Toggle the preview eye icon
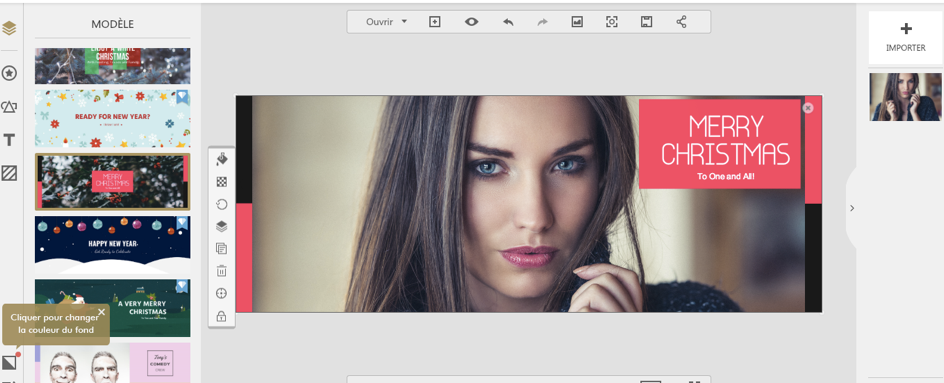Screen dimensions: 944x383 (x=471, y=22)
